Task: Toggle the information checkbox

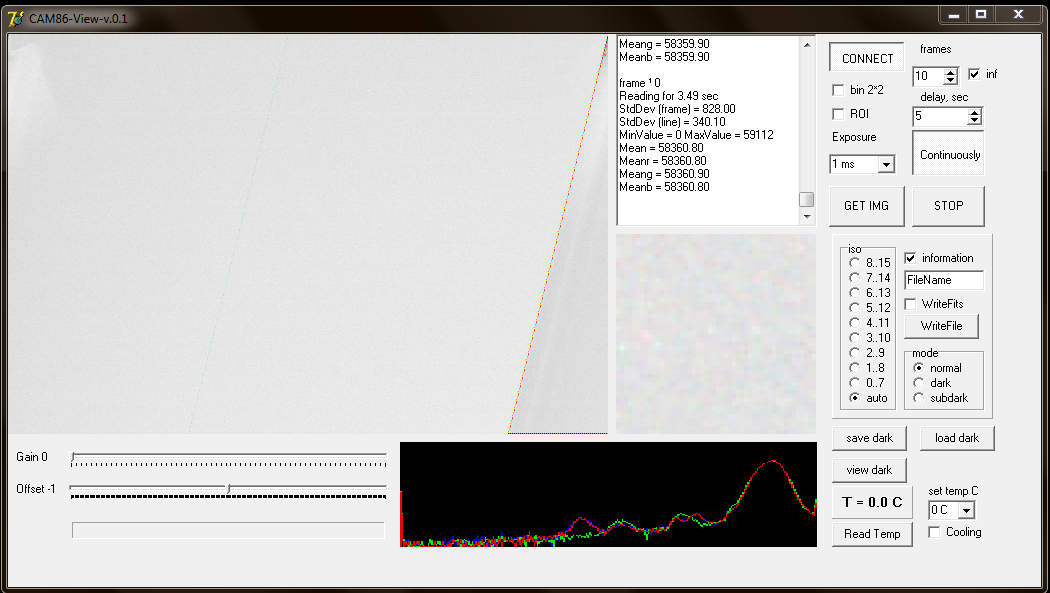Action: click(910, 258)
